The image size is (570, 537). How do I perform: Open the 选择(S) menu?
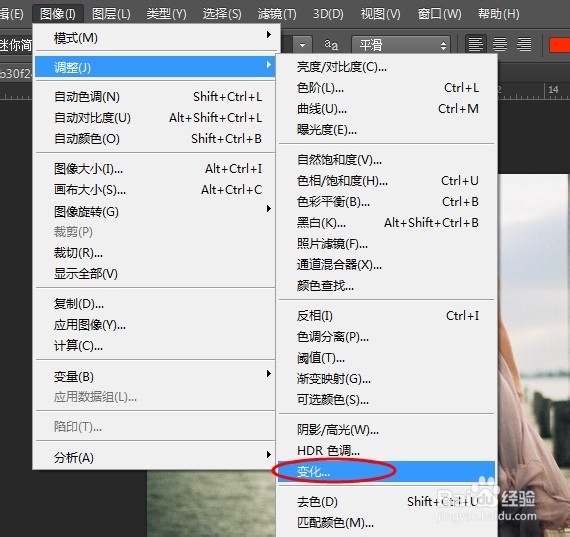[222, 14]
